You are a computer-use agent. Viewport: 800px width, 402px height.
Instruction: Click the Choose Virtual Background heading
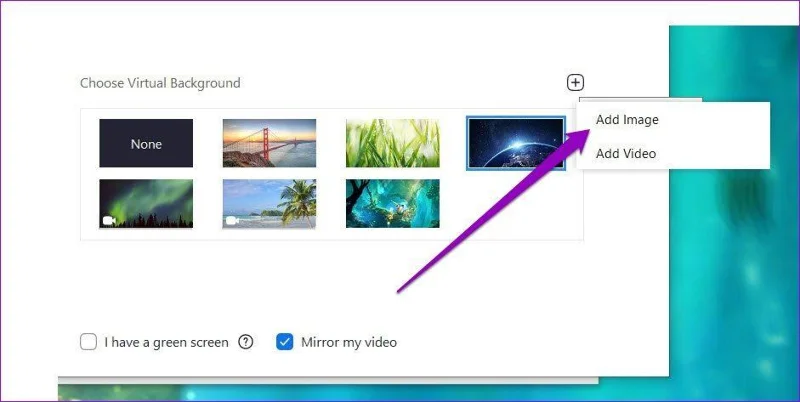[160, 83]
